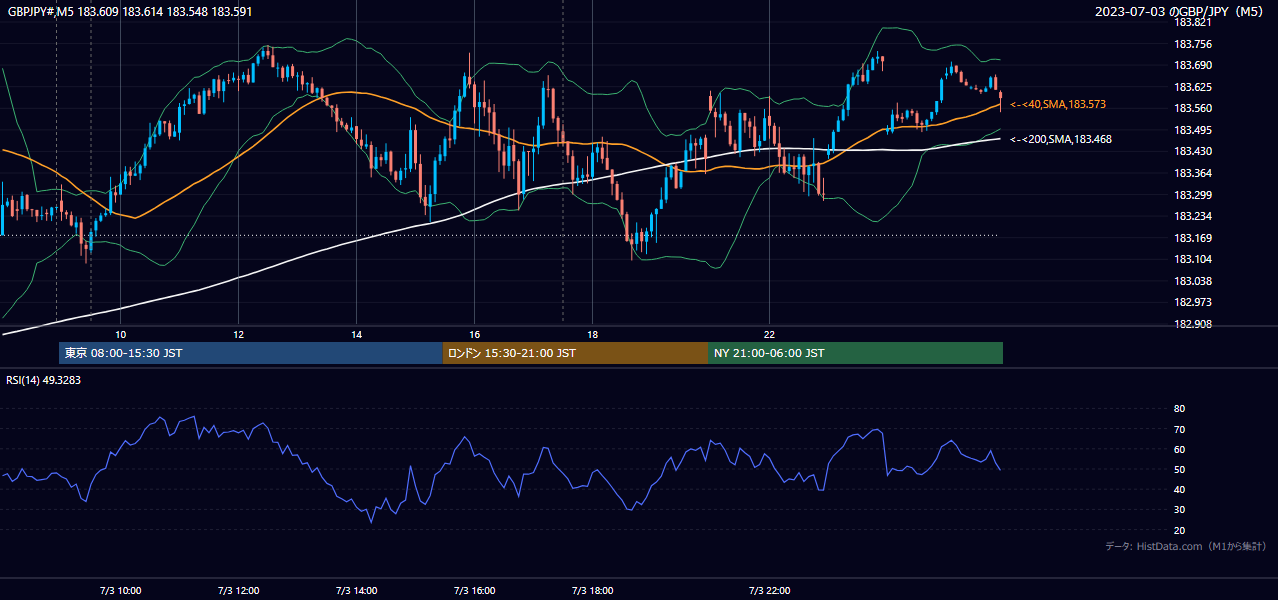Screen dimensions: 1278x600
Task: Click the RSI 50 level label
Action: (1179, 469)
